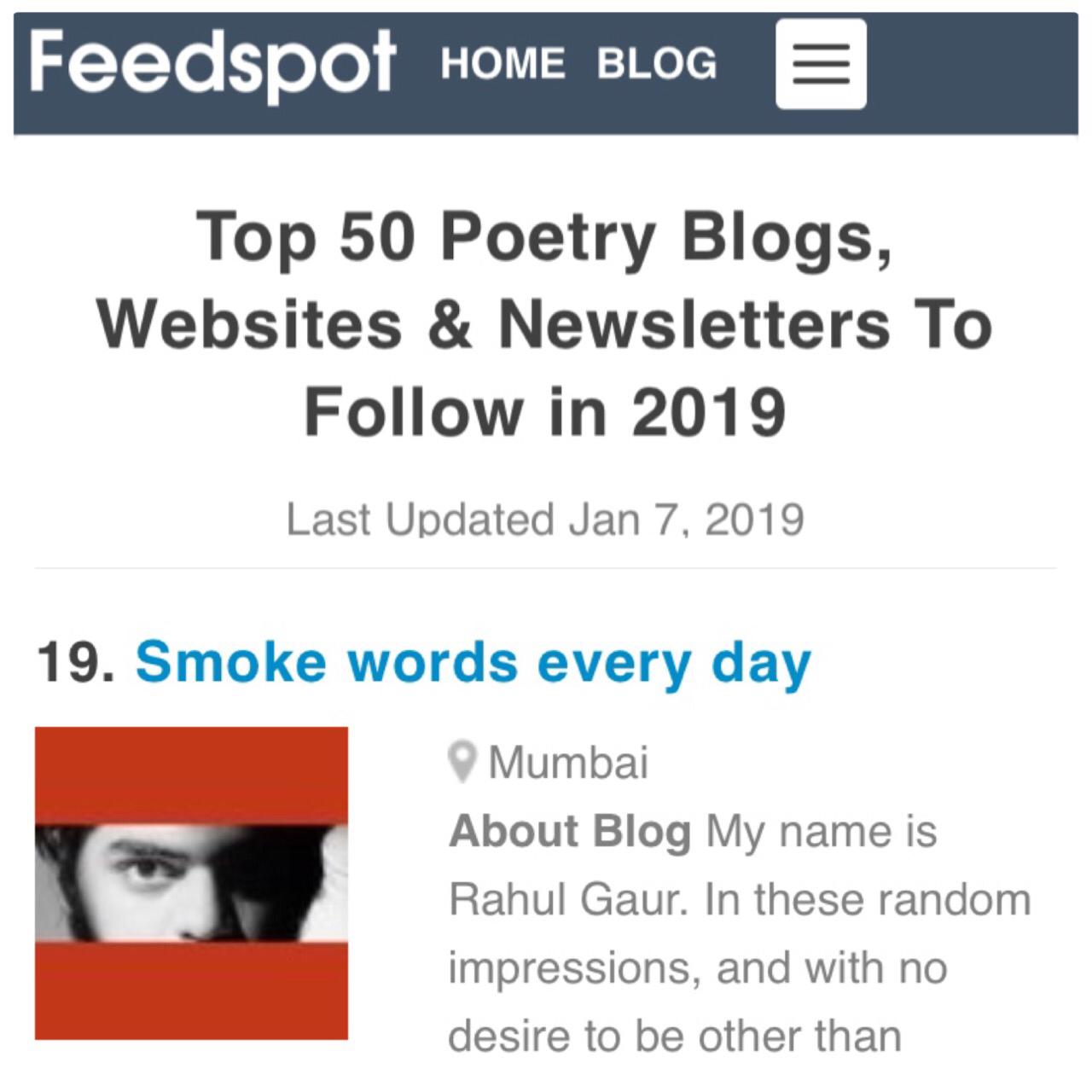Click "impressions, and with no" description line
This screenshot has width=1092, height=1092.
click(698, 967)
